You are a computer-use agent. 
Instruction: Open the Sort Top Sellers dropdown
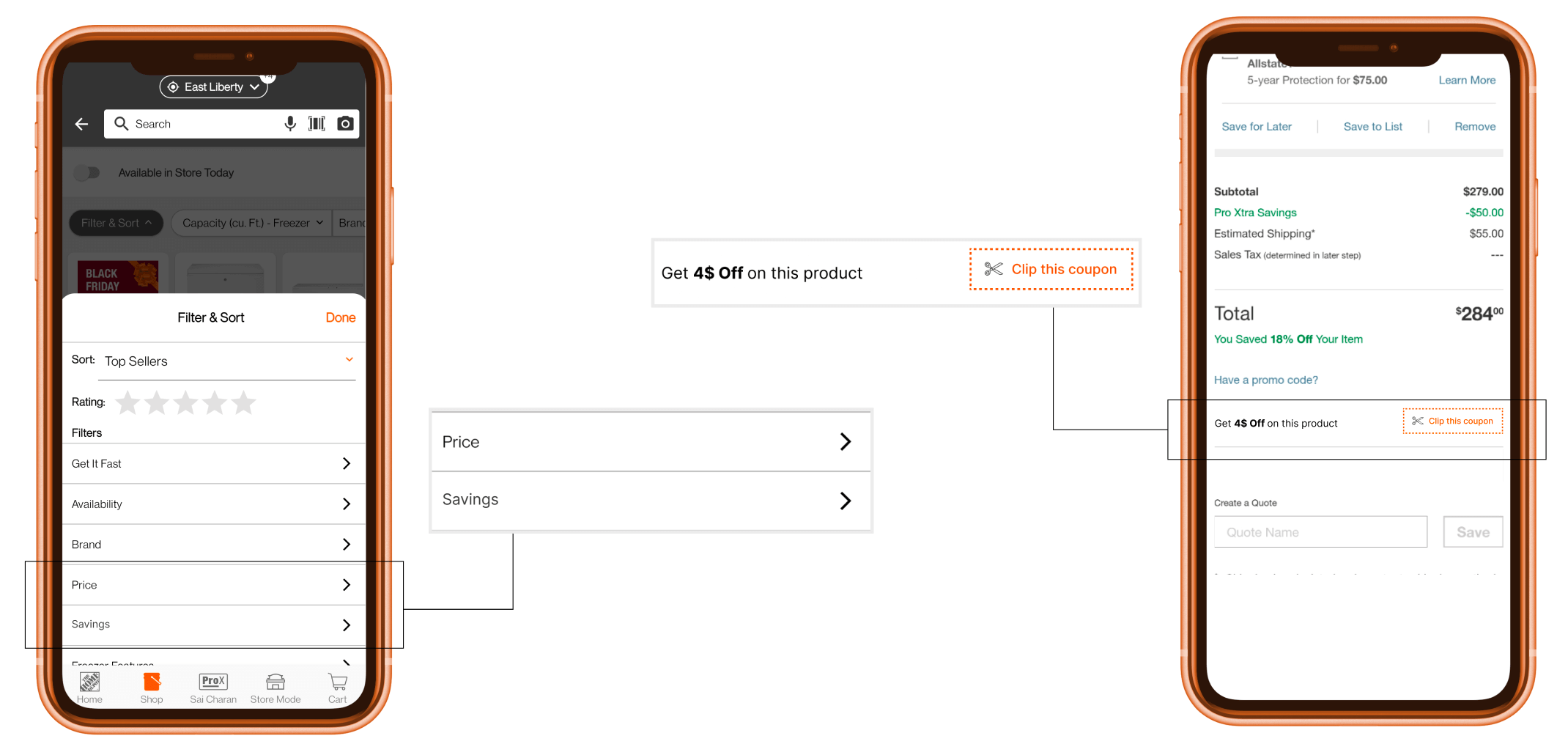[226, 361]
